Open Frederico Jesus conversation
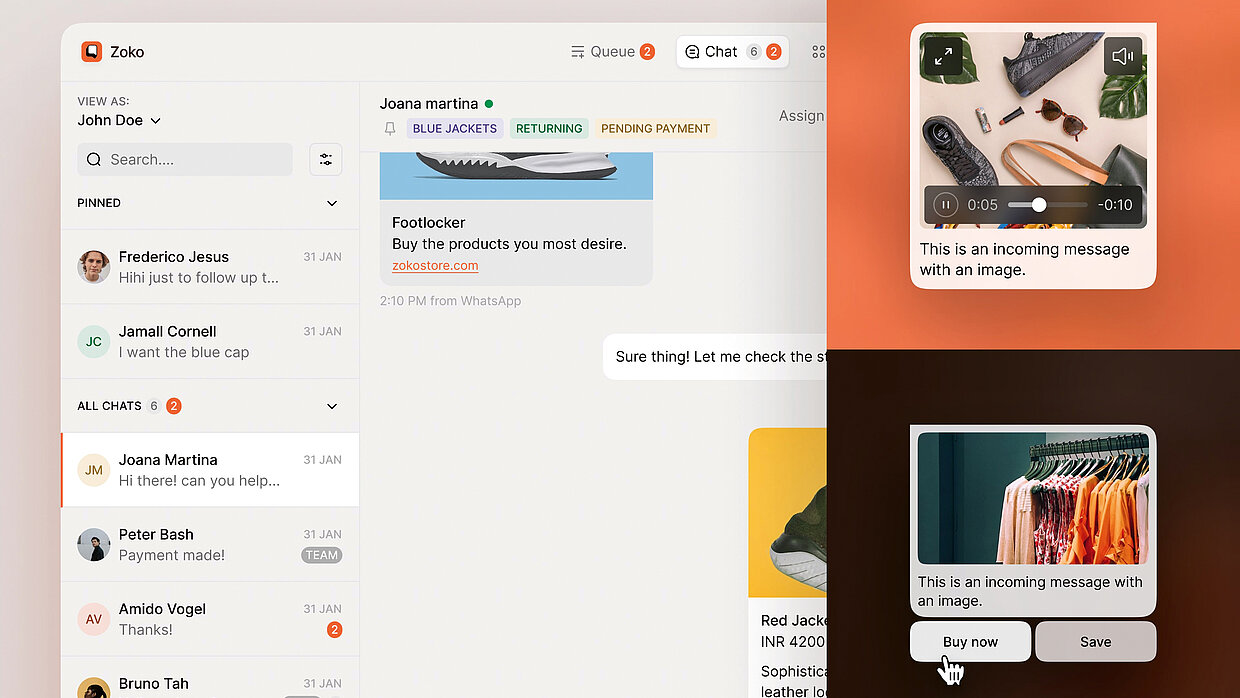This screenshot has width=1240, height=698. click(x=210, y=267)
